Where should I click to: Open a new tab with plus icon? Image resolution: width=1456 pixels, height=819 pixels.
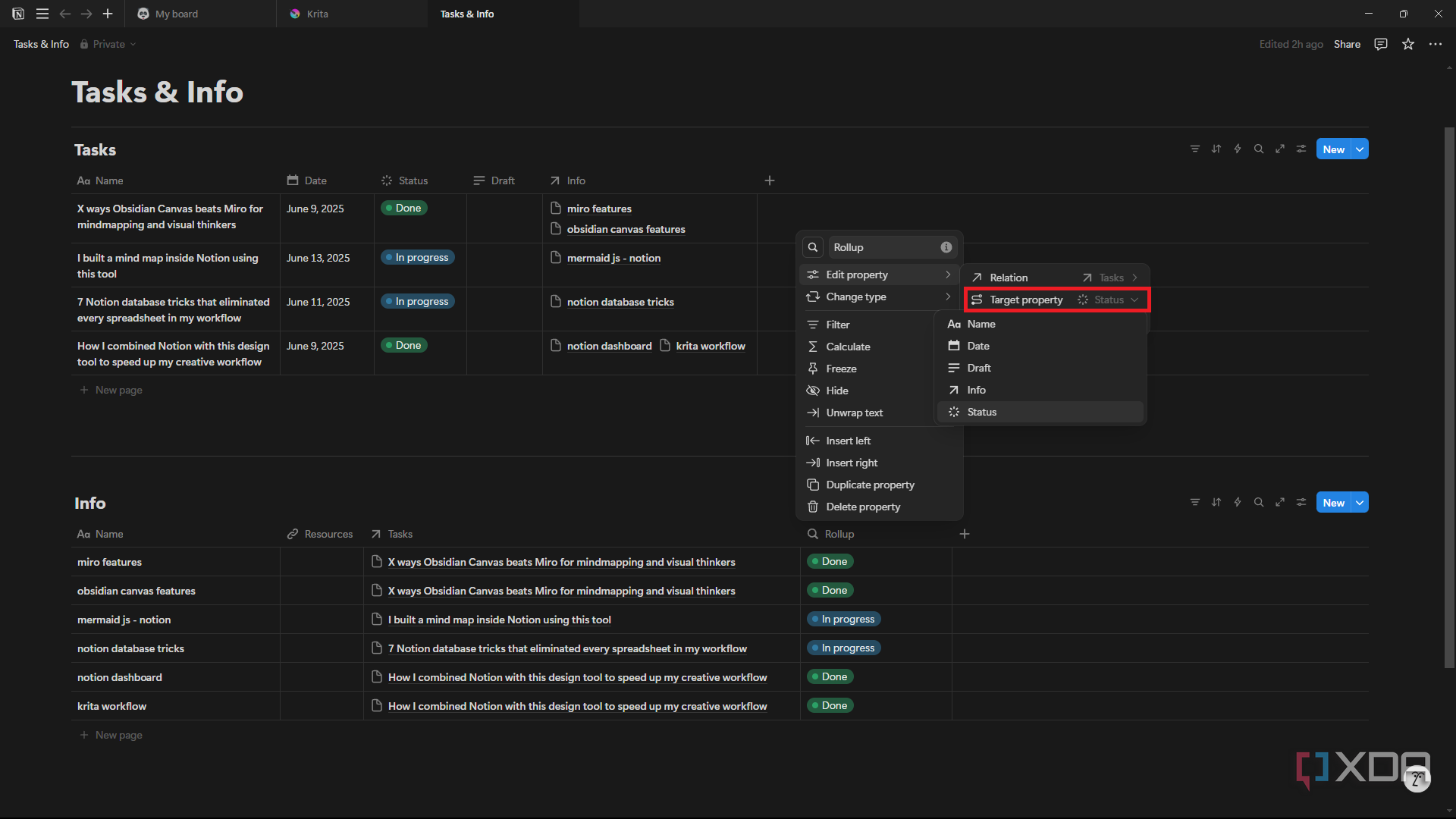tap(108, 14)
